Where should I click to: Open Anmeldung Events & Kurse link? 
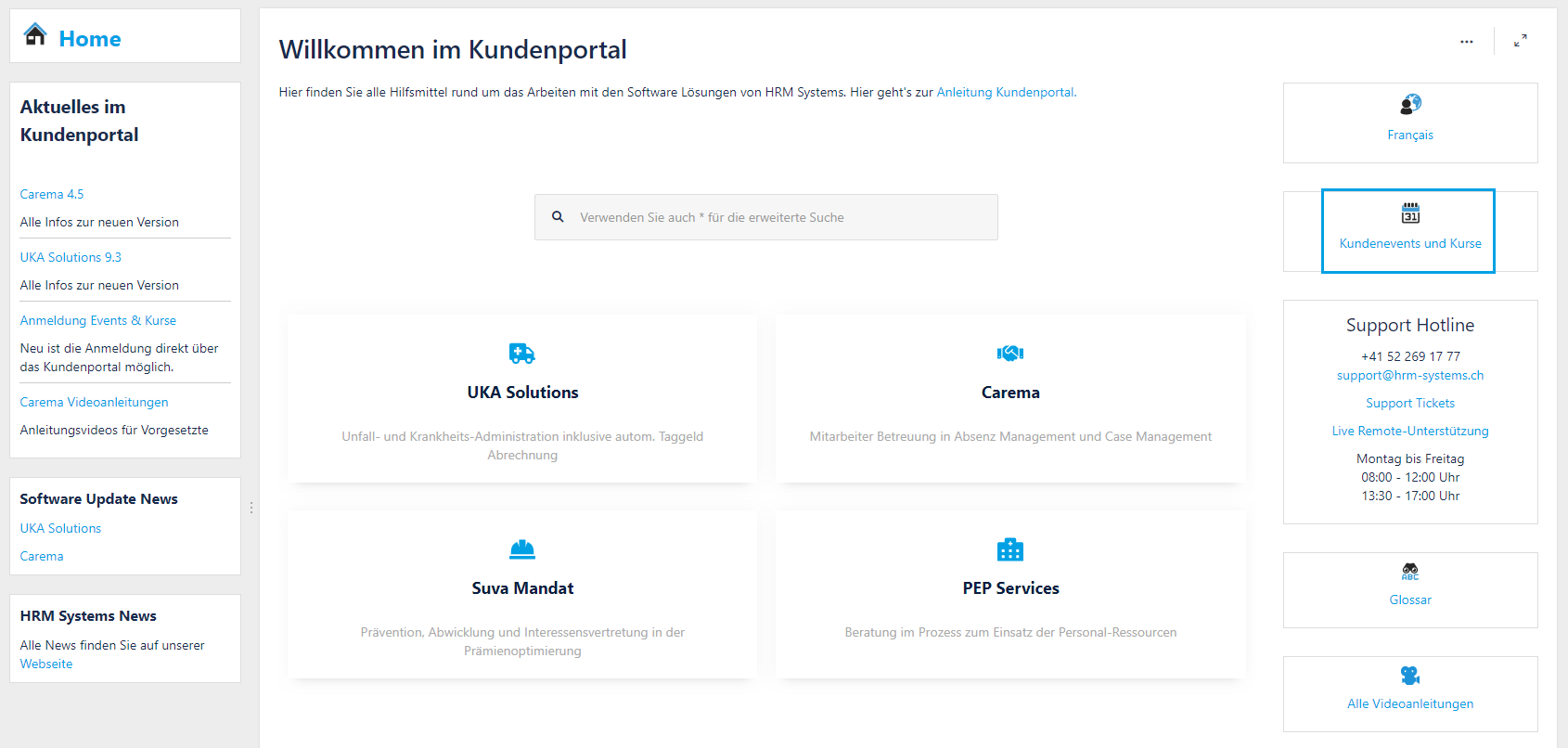(x=98, y=321)
